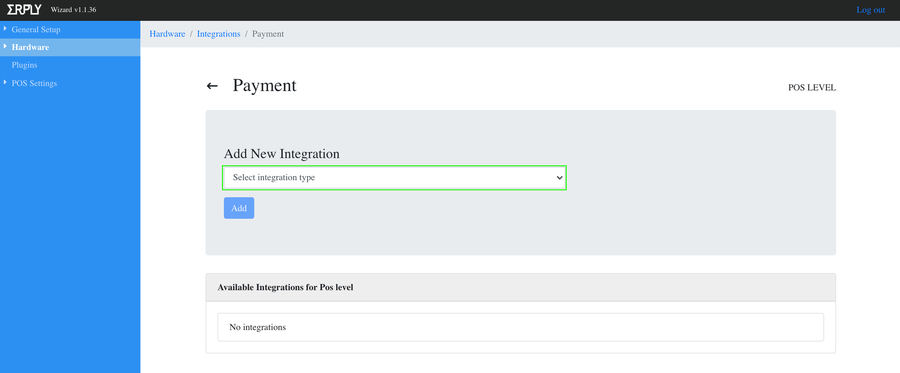The height and width of the screenshot is (373, 900).
Task: Click the Payment breadcrumb text
Action: [268, 34]
